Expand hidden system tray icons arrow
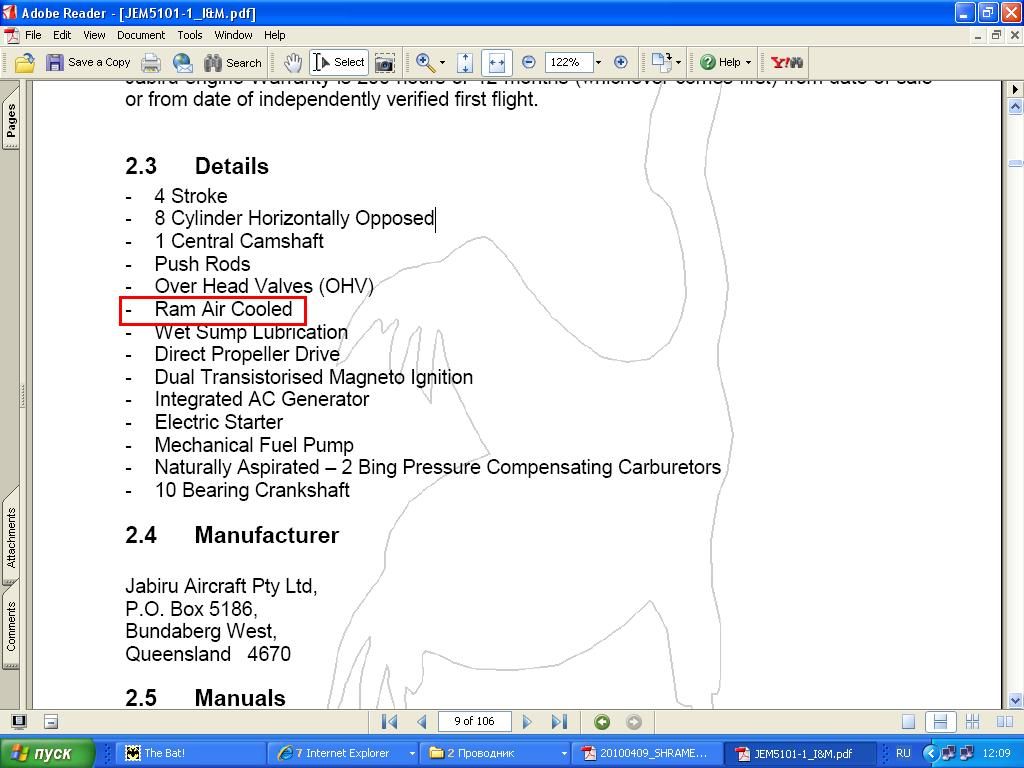The height and width of the screenshot is (768, 1024). coord(931,753)
